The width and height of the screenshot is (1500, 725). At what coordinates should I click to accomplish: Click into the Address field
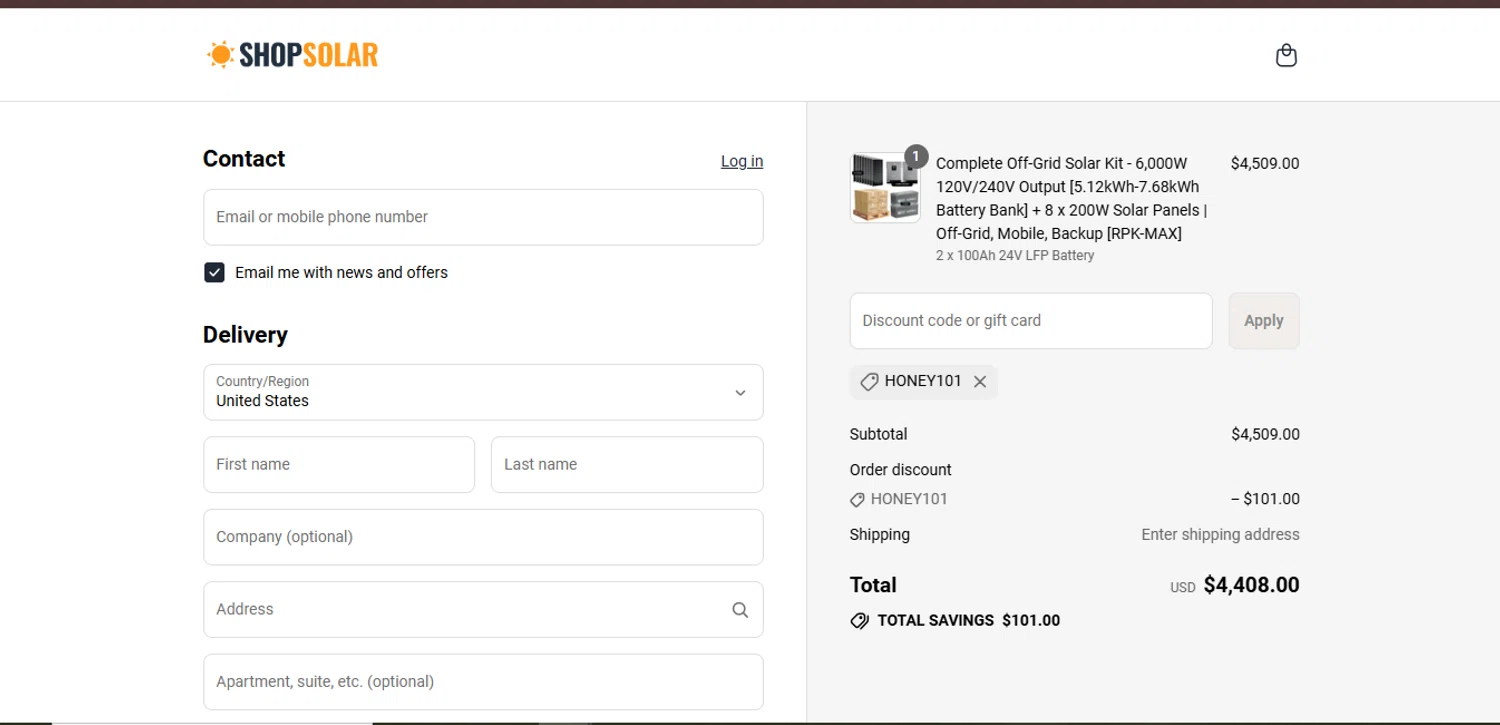coord(483,610)
